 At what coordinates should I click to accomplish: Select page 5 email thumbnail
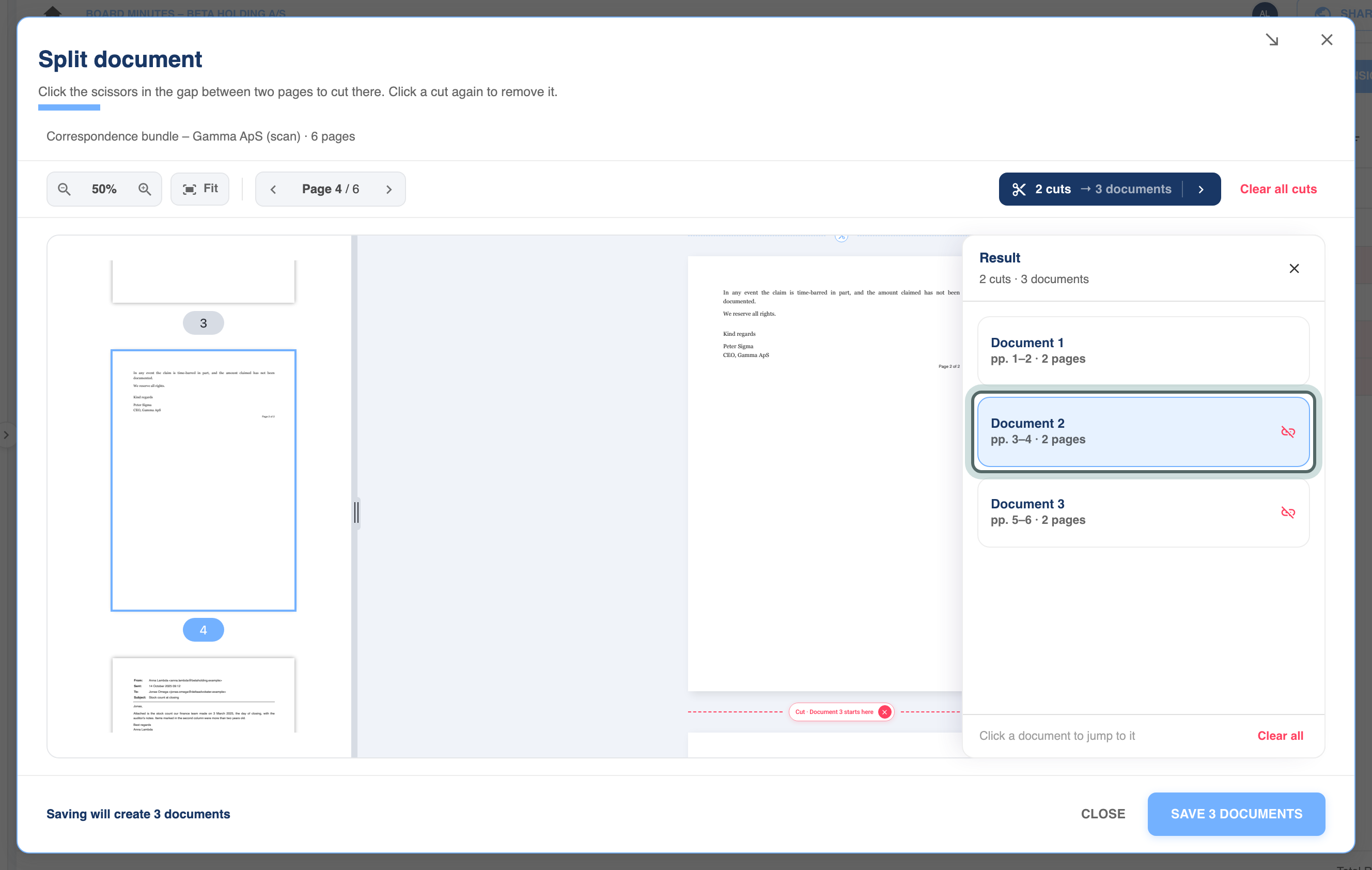204,695
